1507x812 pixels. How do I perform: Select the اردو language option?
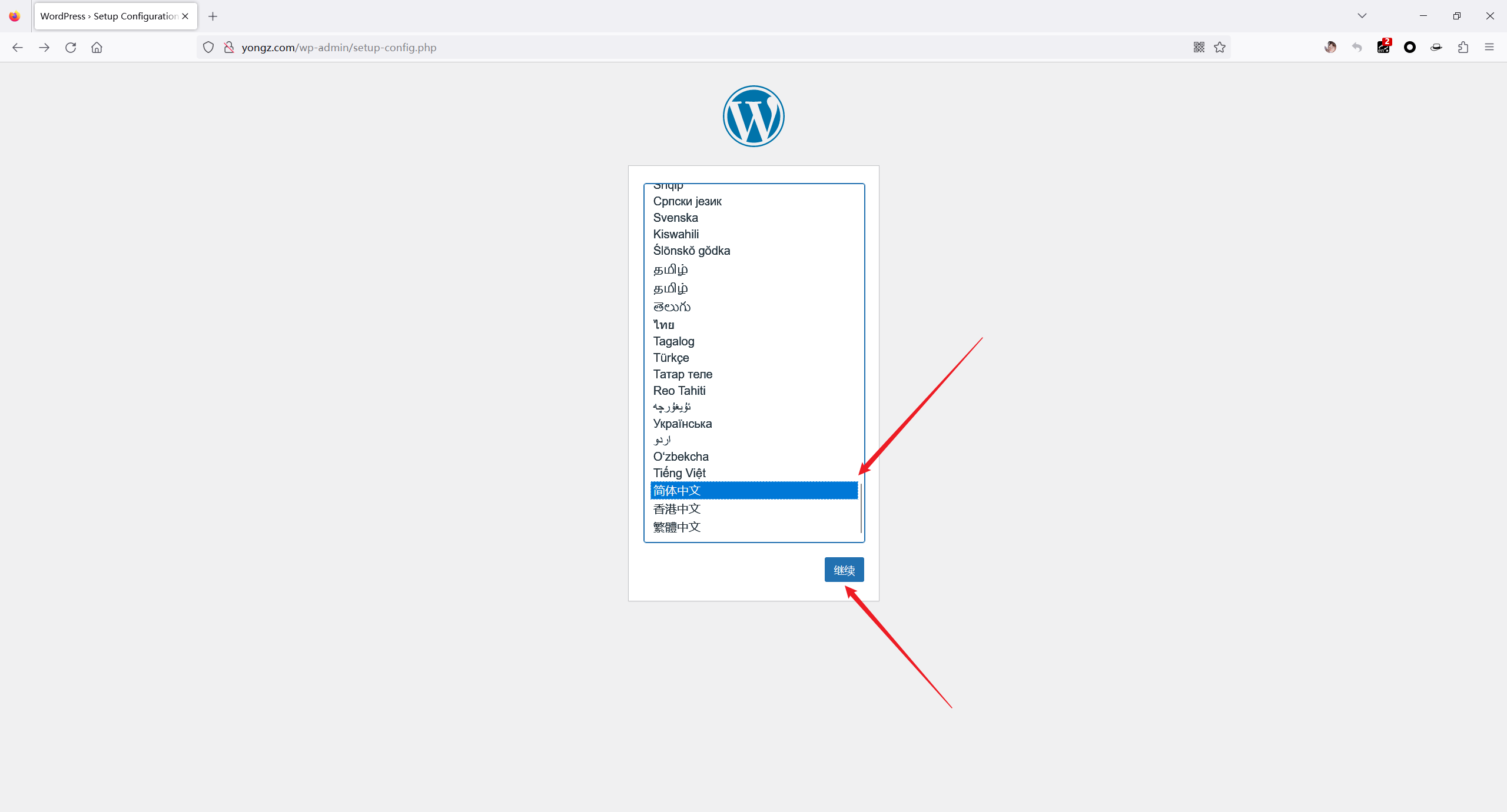[x=754, y=440]
